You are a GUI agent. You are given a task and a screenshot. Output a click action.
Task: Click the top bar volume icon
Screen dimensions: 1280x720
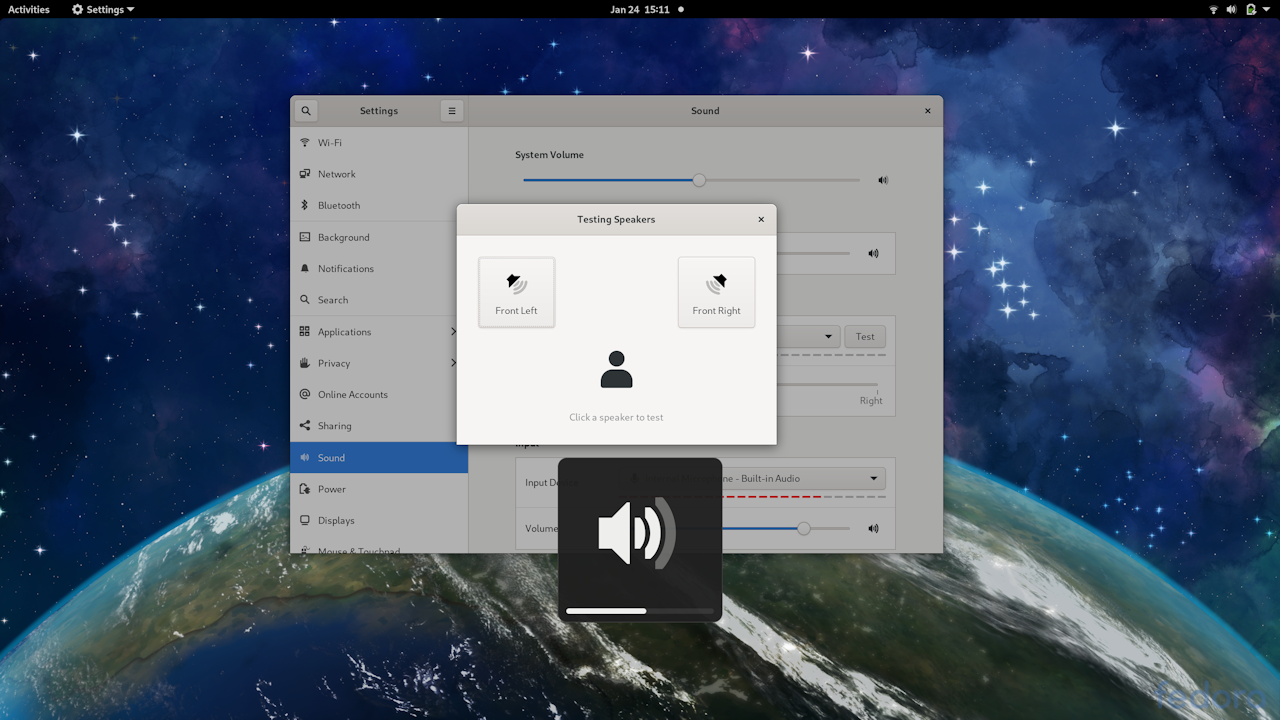pos(1232,9)
